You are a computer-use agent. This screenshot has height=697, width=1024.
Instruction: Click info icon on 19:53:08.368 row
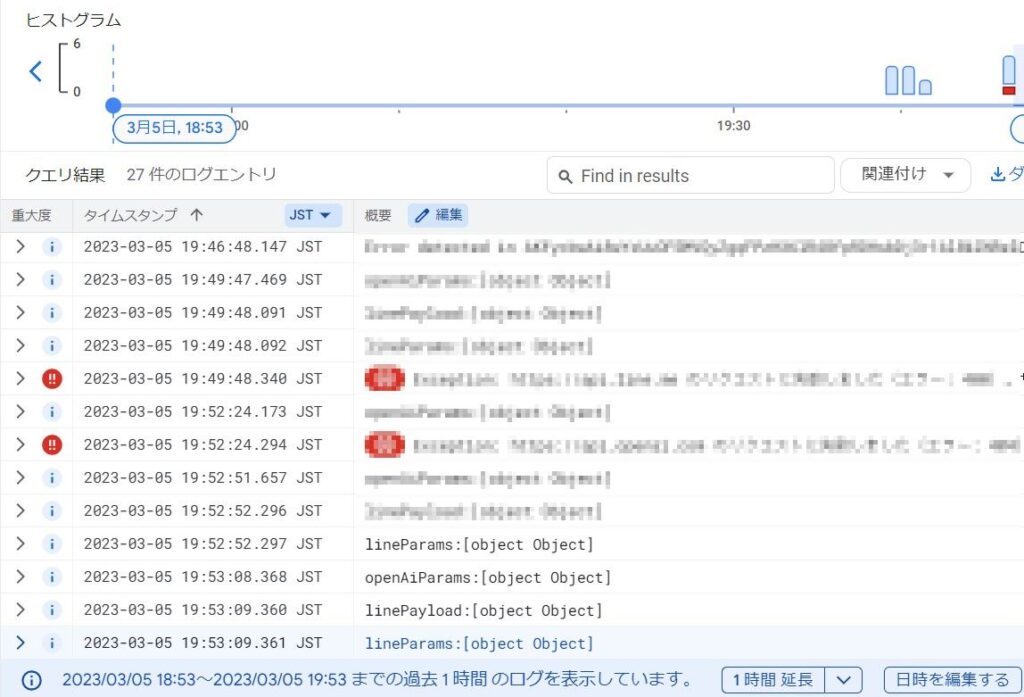52,577
